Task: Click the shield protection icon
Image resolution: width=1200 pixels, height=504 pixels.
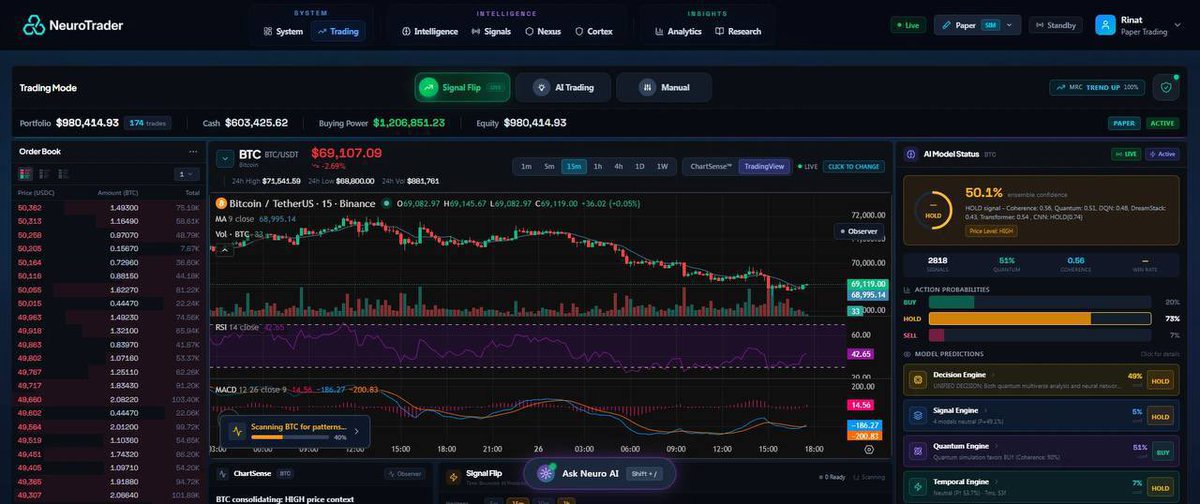Action: (1165, 87)
